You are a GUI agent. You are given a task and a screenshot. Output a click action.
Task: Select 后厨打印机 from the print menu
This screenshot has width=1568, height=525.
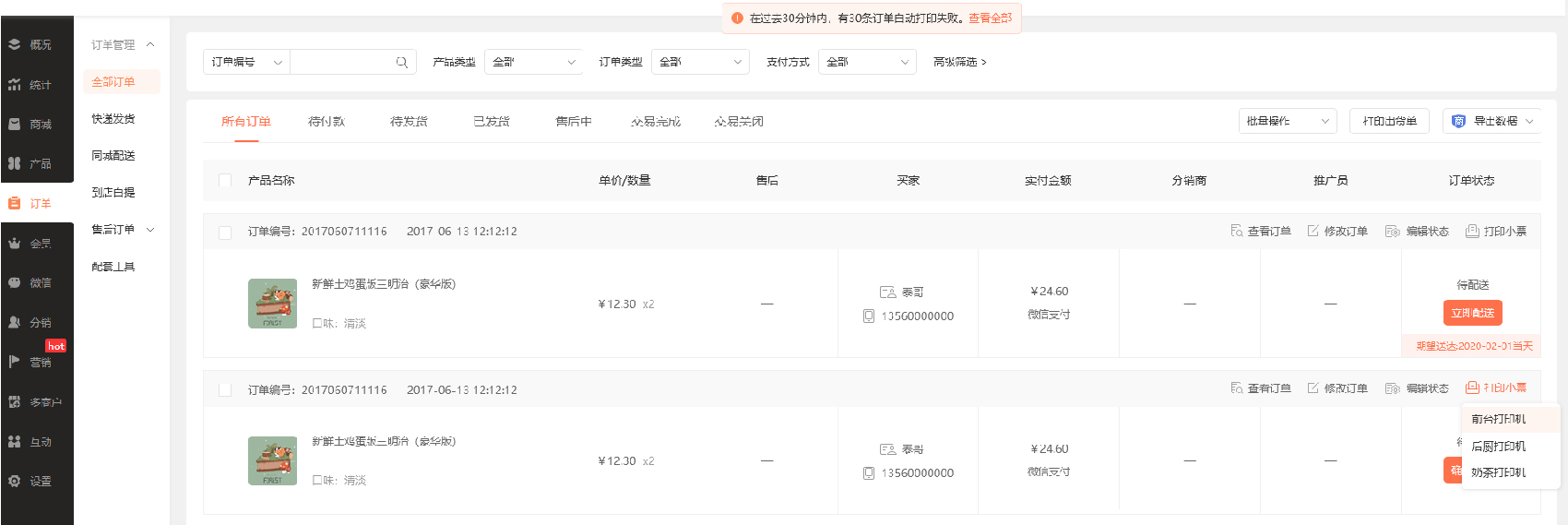pos(1498,446)
